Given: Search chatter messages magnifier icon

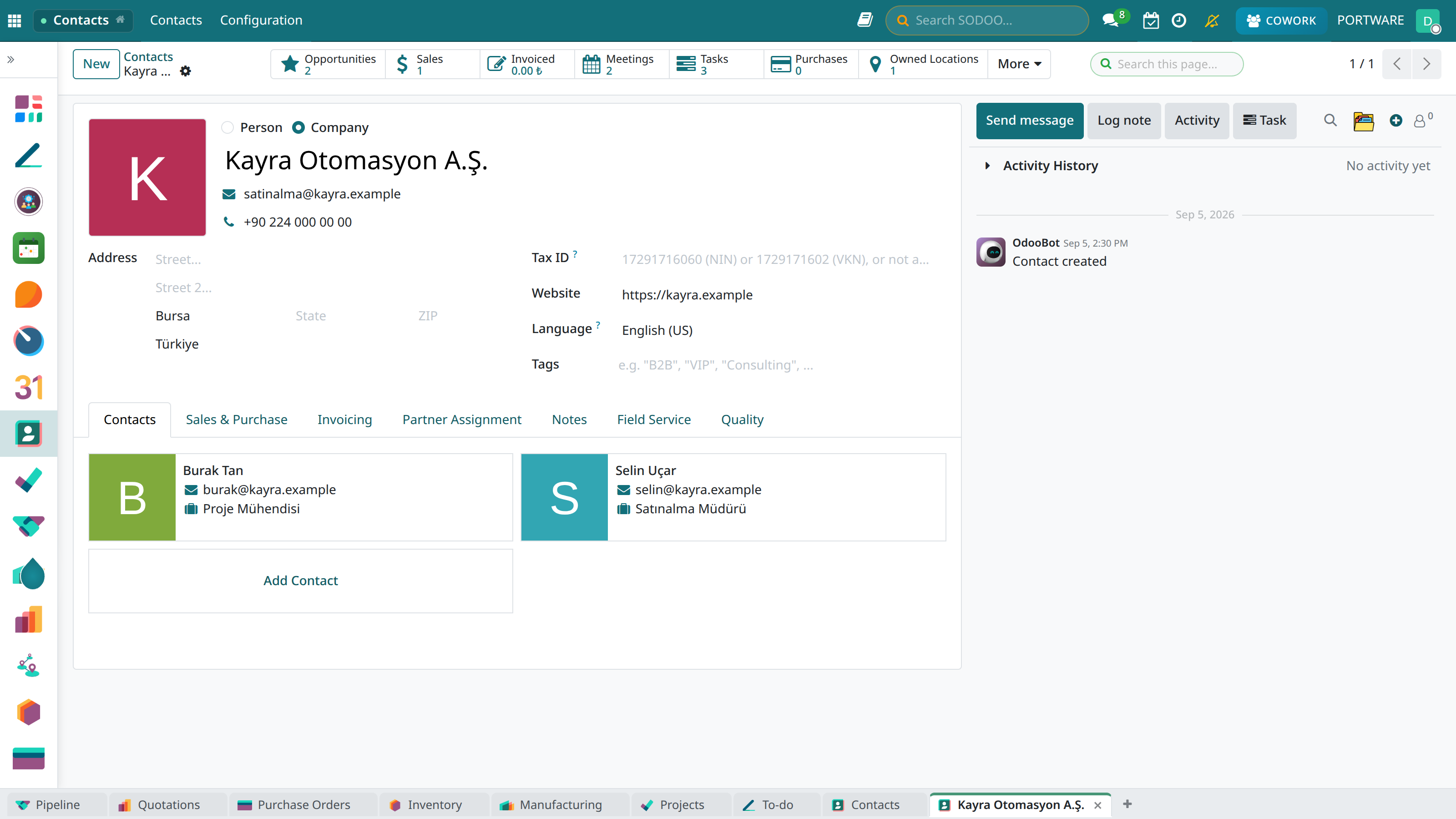Looking at the screenshot, I should tap(1330, 121).
